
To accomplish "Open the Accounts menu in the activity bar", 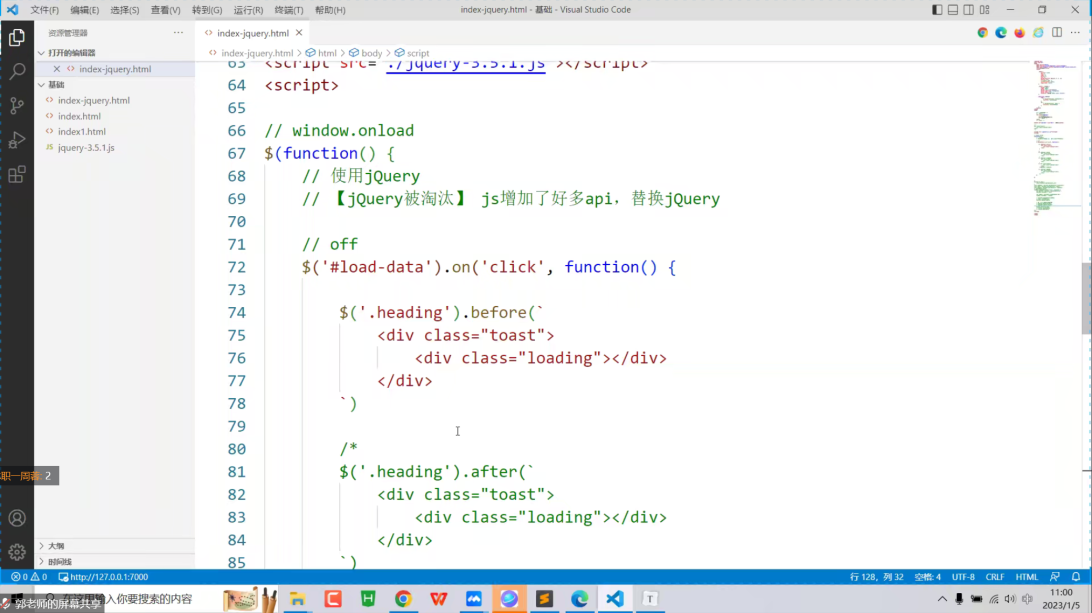I will (x=17, y=518).
